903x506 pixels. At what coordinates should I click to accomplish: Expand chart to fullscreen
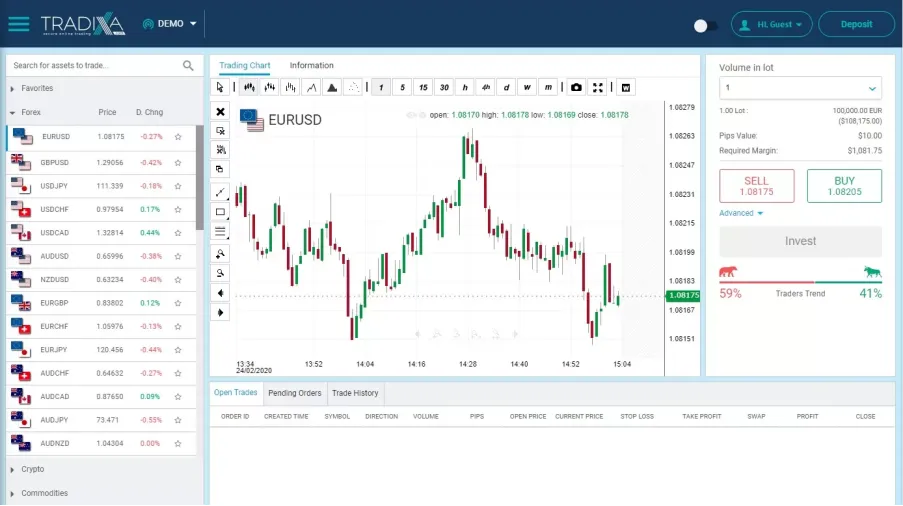tap(598, 87)
